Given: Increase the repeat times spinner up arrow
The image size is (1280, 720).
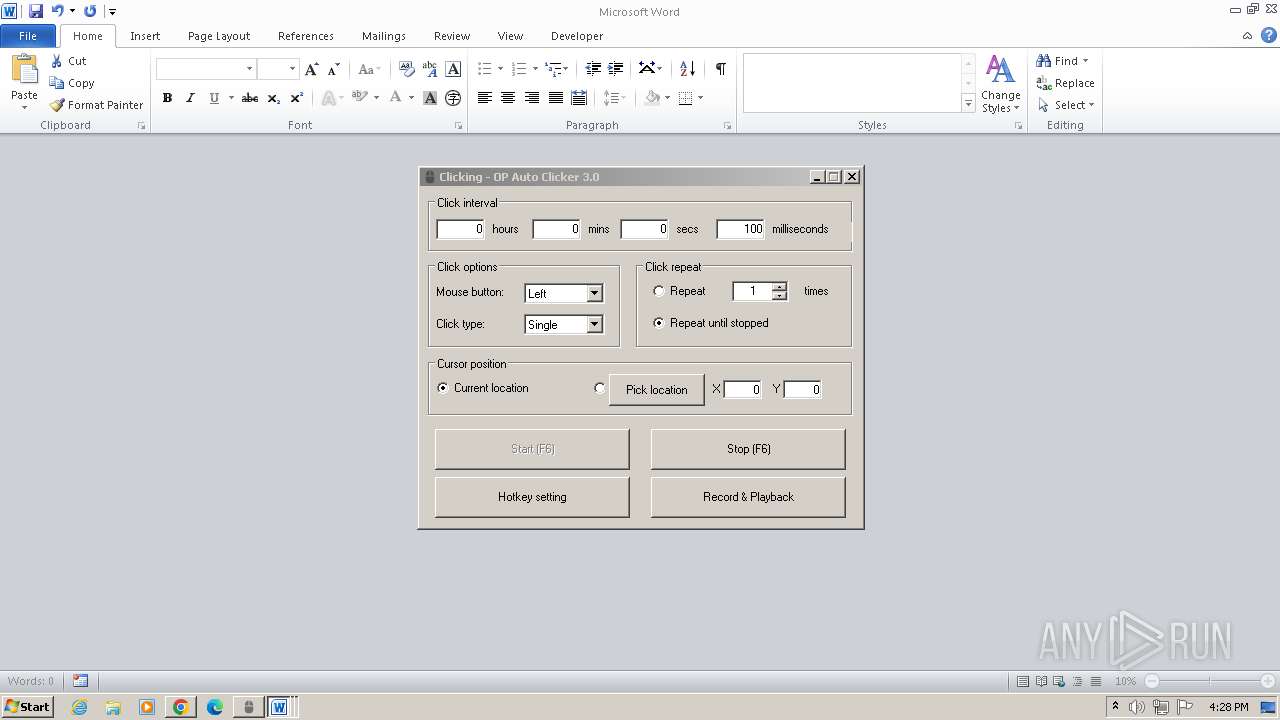Looking at the screenshot, I should pos(780,287).
